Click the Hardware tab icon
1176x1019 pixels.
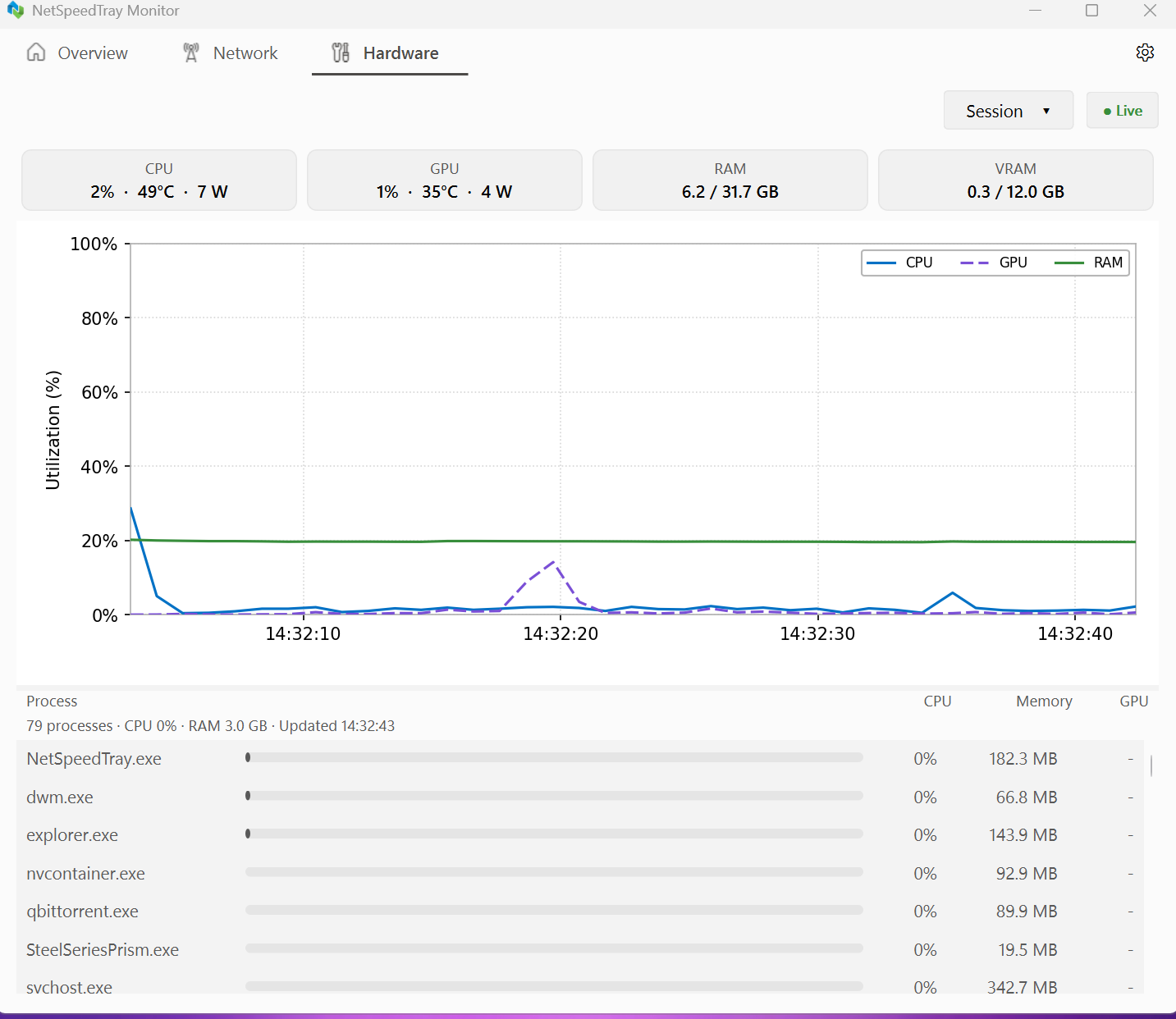(x=341, y=53)
